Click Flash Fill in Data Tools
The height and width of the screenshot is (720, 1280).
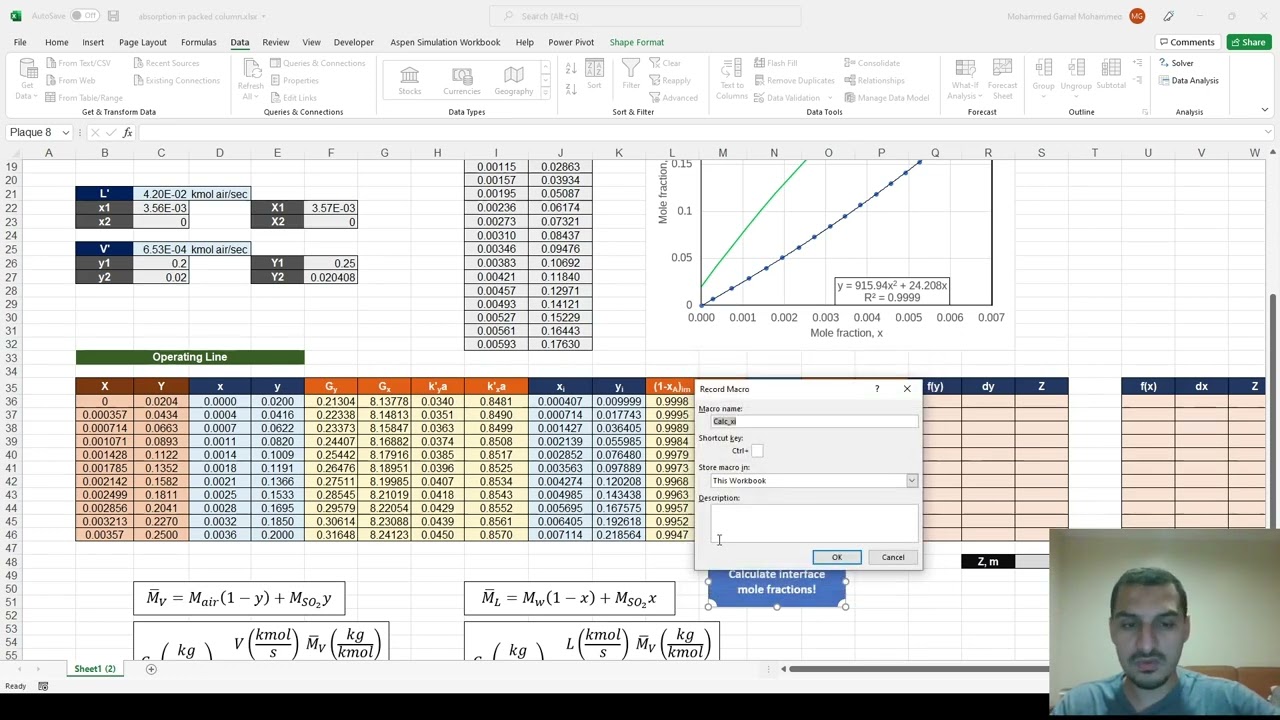click(775, 63)
